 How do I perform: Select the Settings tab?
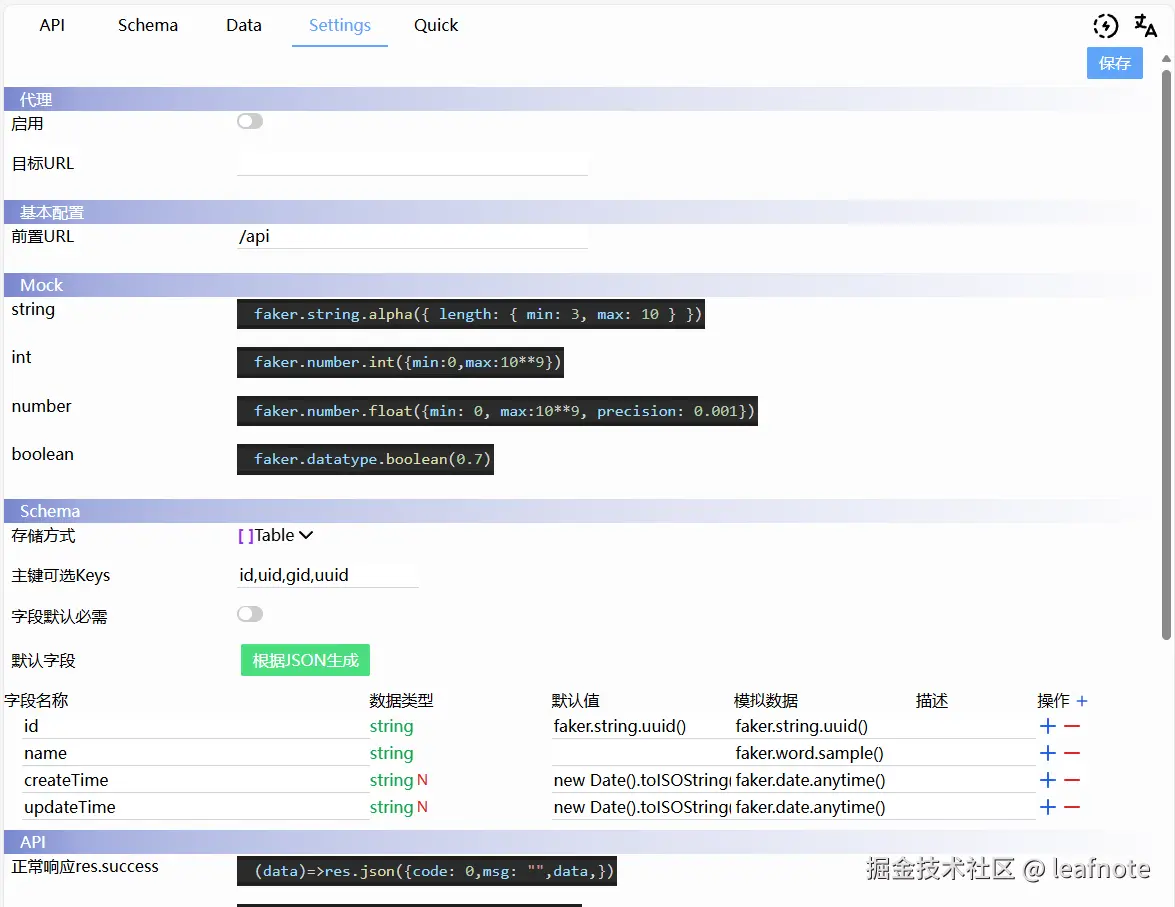(339, 25)
